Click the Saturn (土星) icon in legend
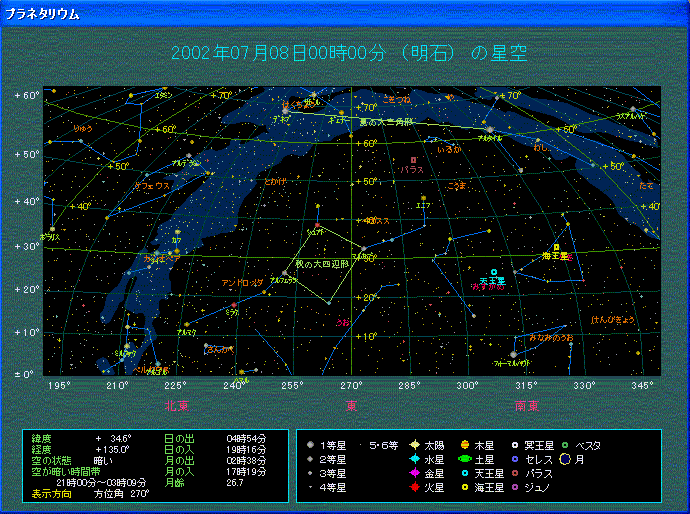Viewport: 690px width, 514px height. tap(465, 459)
